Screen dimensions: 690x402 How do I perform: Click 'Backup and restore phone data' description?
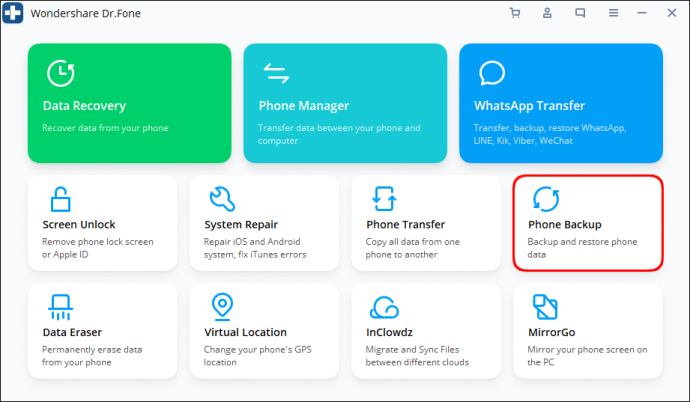pyautogui.click(x=582, y=248)
